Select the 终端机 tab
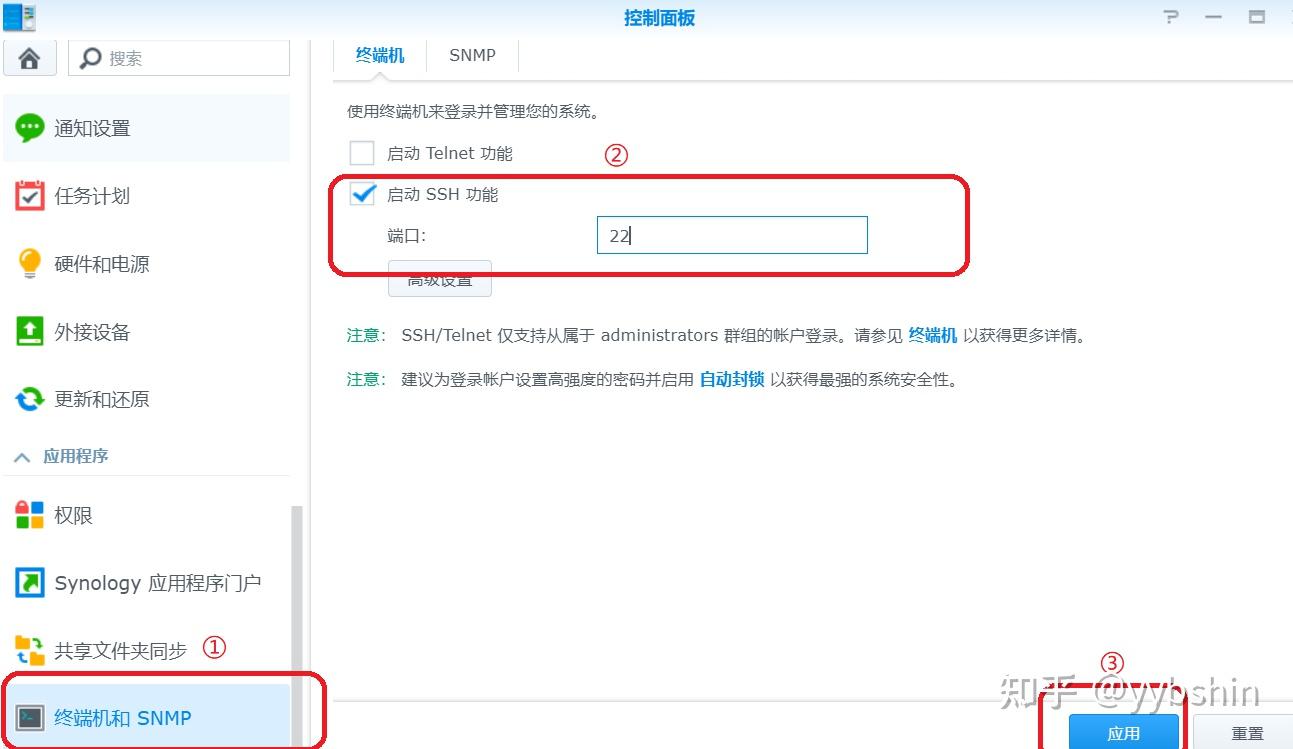 coord(379,55)
